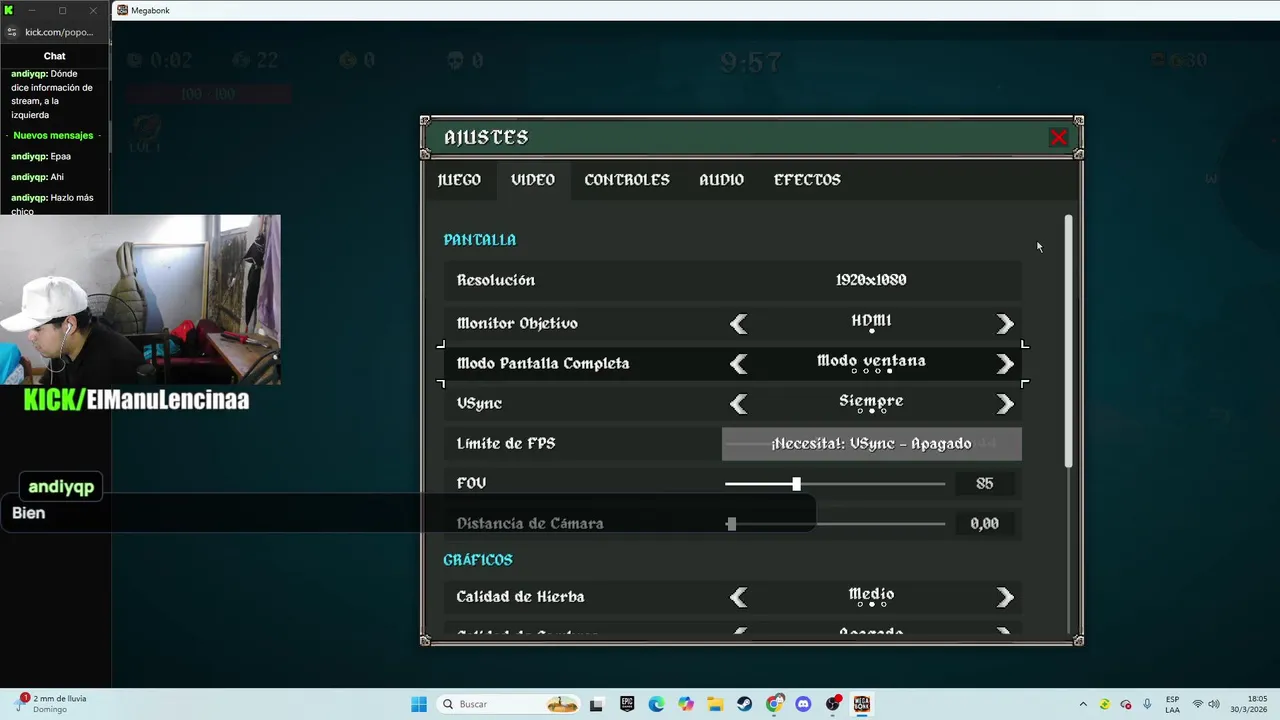Lower Calidad de Hierba with left arrow
This screenshot has height=720, width=1280.
click(x=739, y=597)
